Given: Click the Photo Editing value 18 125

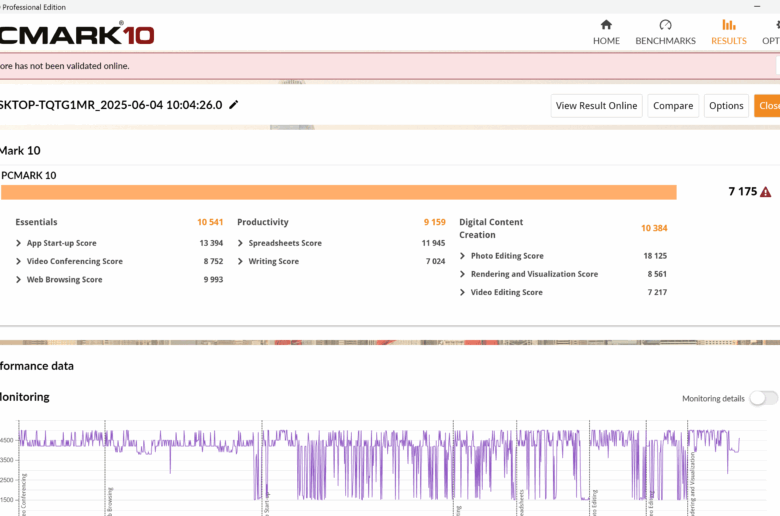Looking at the screenshot, I should click(x=655, y=256).
